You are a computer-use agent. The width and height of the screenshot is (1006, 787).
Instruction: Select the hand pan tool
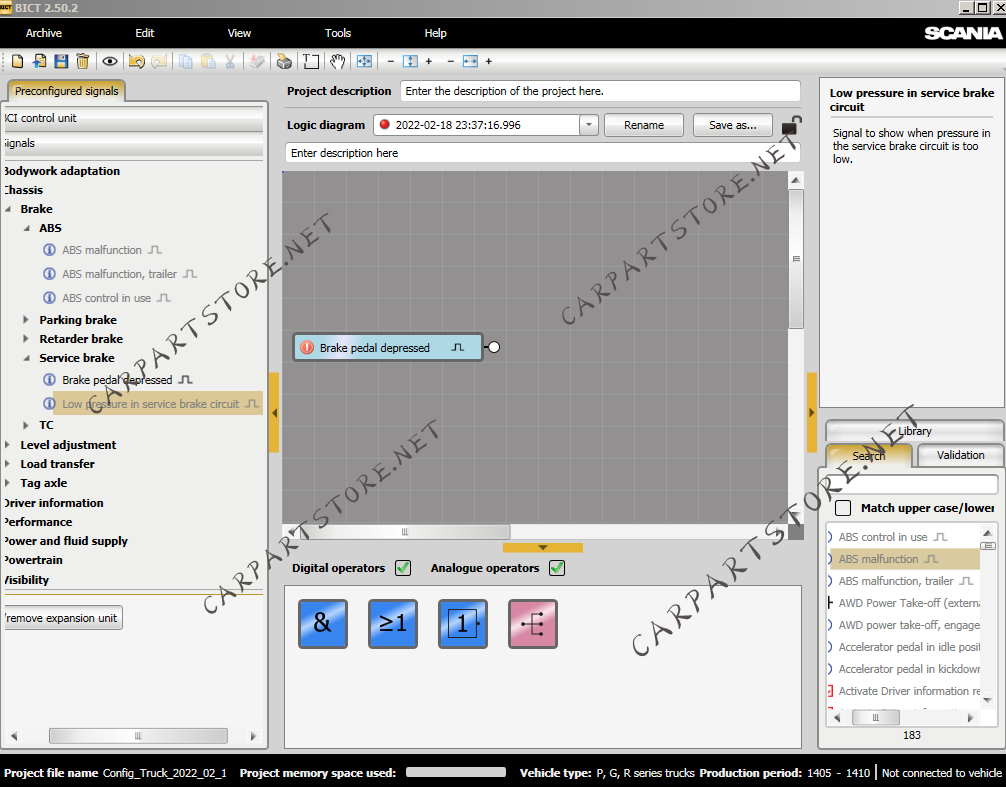point(338,62)
